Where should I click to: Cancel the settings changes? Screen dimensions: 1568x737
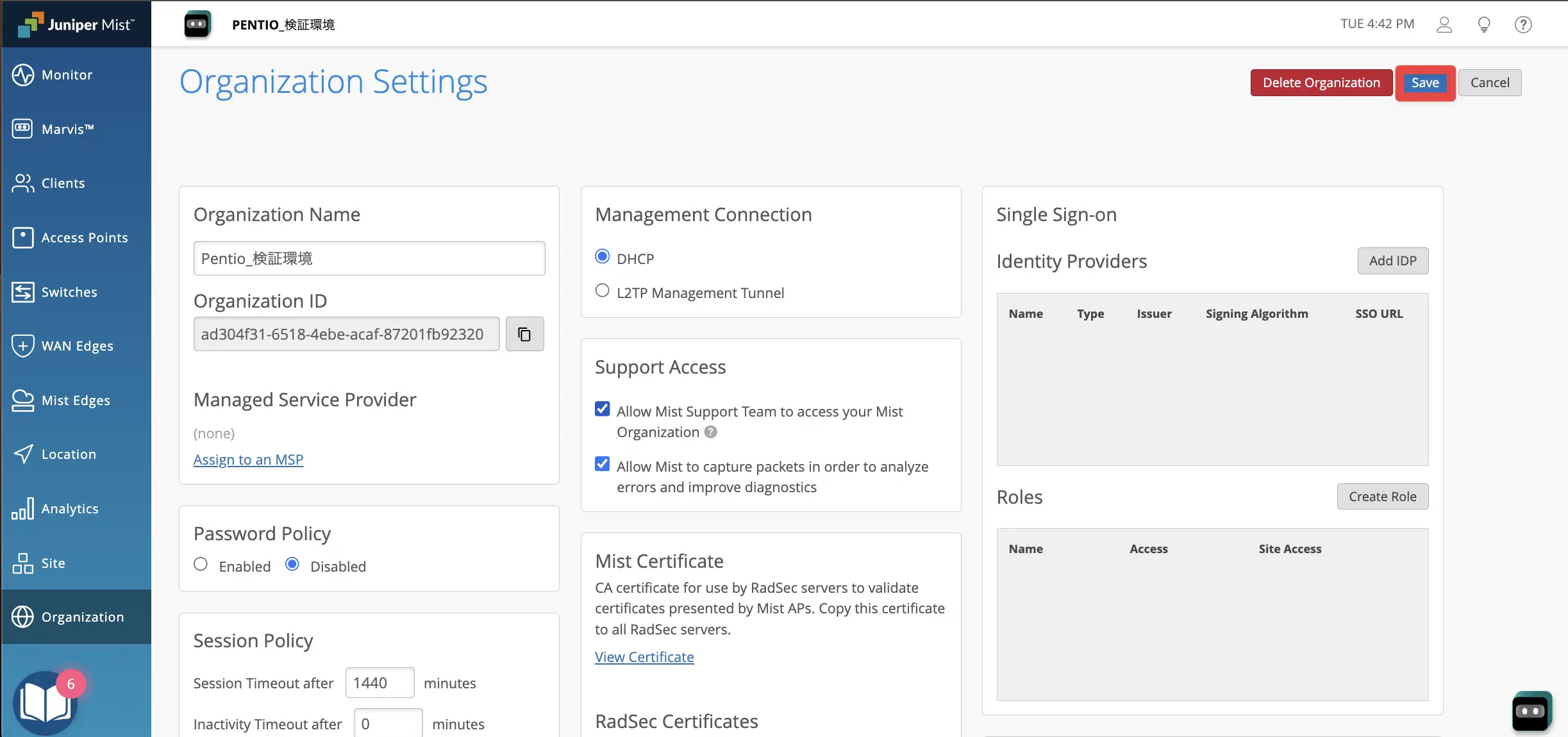point(1490,83)
